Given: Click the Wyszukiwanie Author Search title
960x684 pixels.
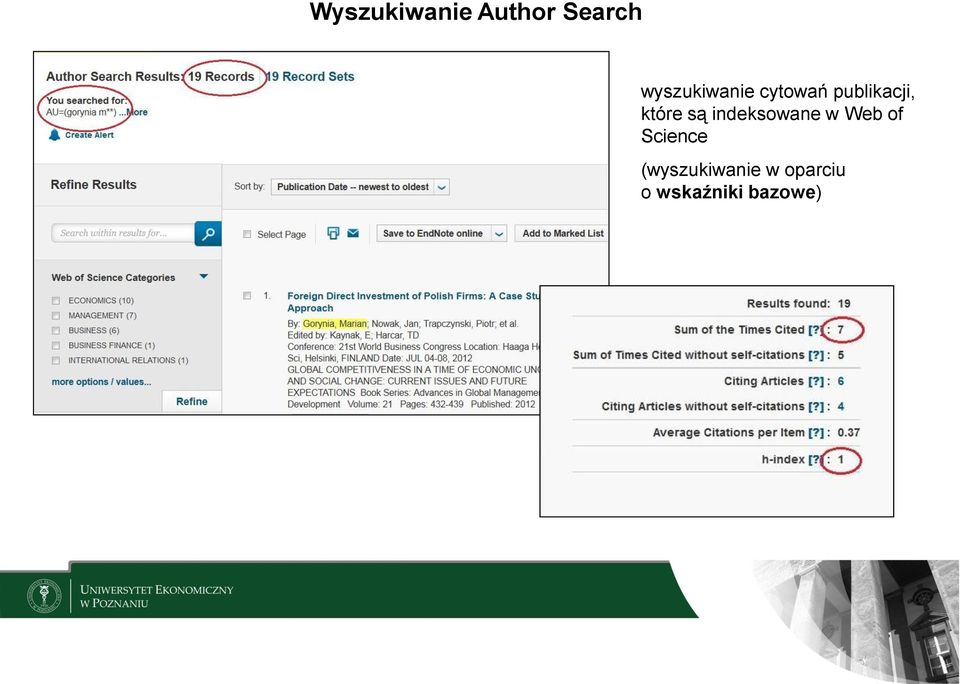Looking at the screenshot, I should pyautogui.click(x=476, y=12).
